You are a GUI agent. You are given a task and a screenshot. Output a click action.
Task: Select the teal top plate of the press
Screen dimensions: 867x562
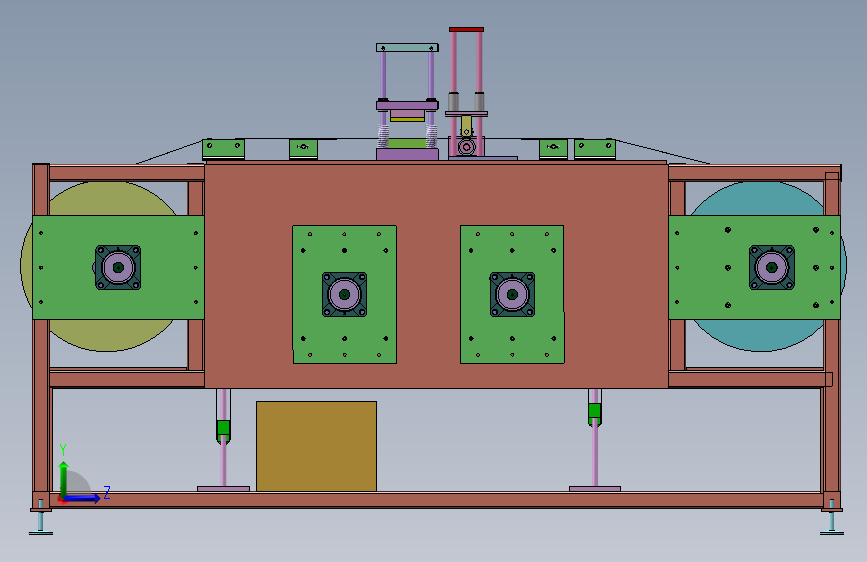coord(408,48)
